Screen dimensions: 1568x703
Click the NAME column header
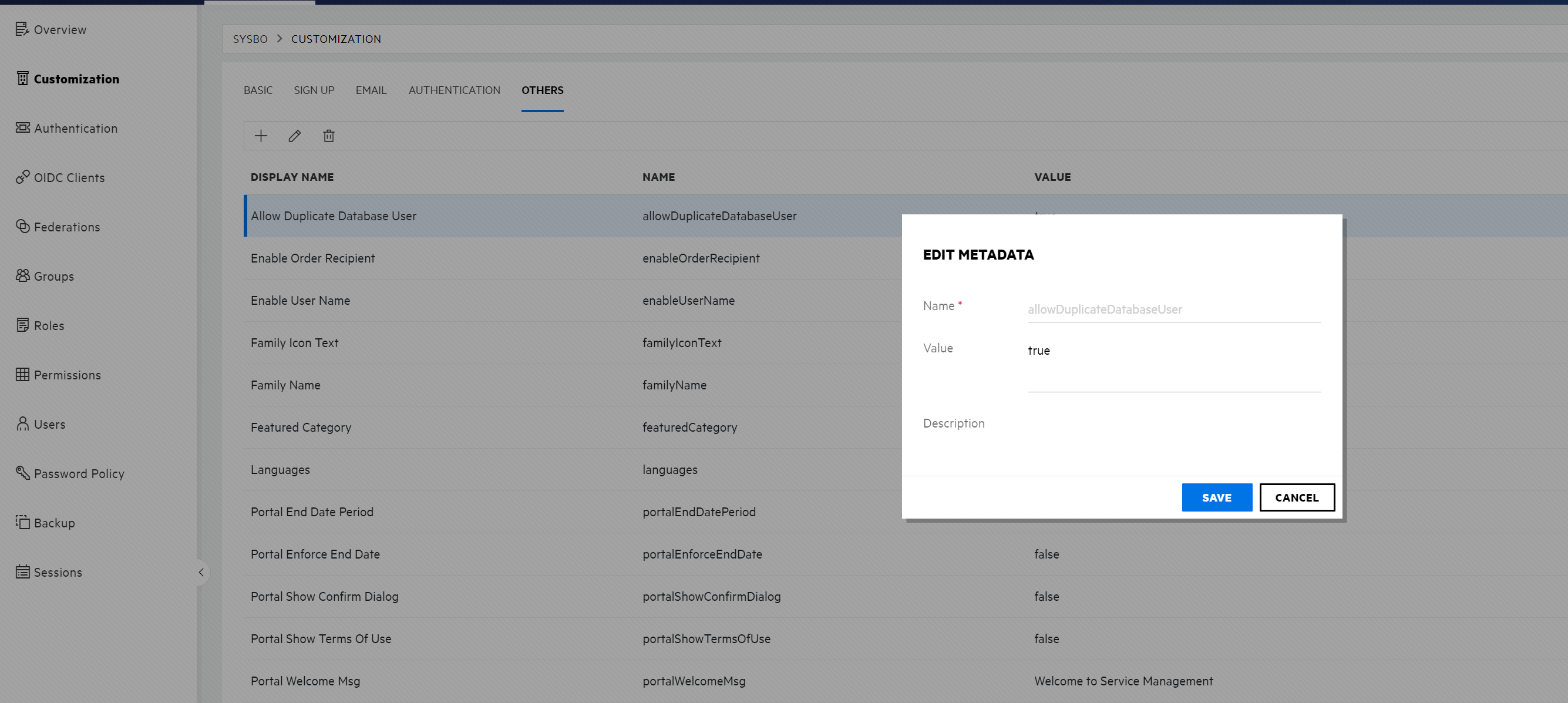[x=658, y=177]
